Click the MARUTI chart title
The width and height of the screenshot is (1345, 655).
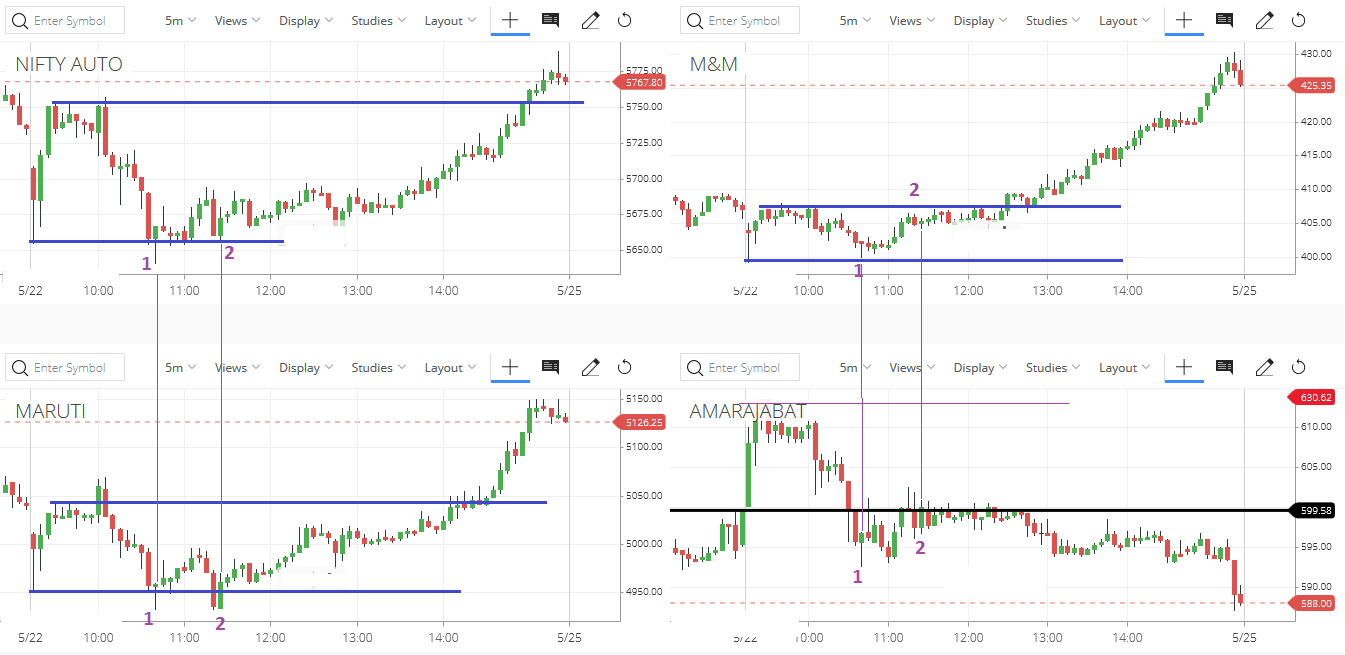[50, 411]
